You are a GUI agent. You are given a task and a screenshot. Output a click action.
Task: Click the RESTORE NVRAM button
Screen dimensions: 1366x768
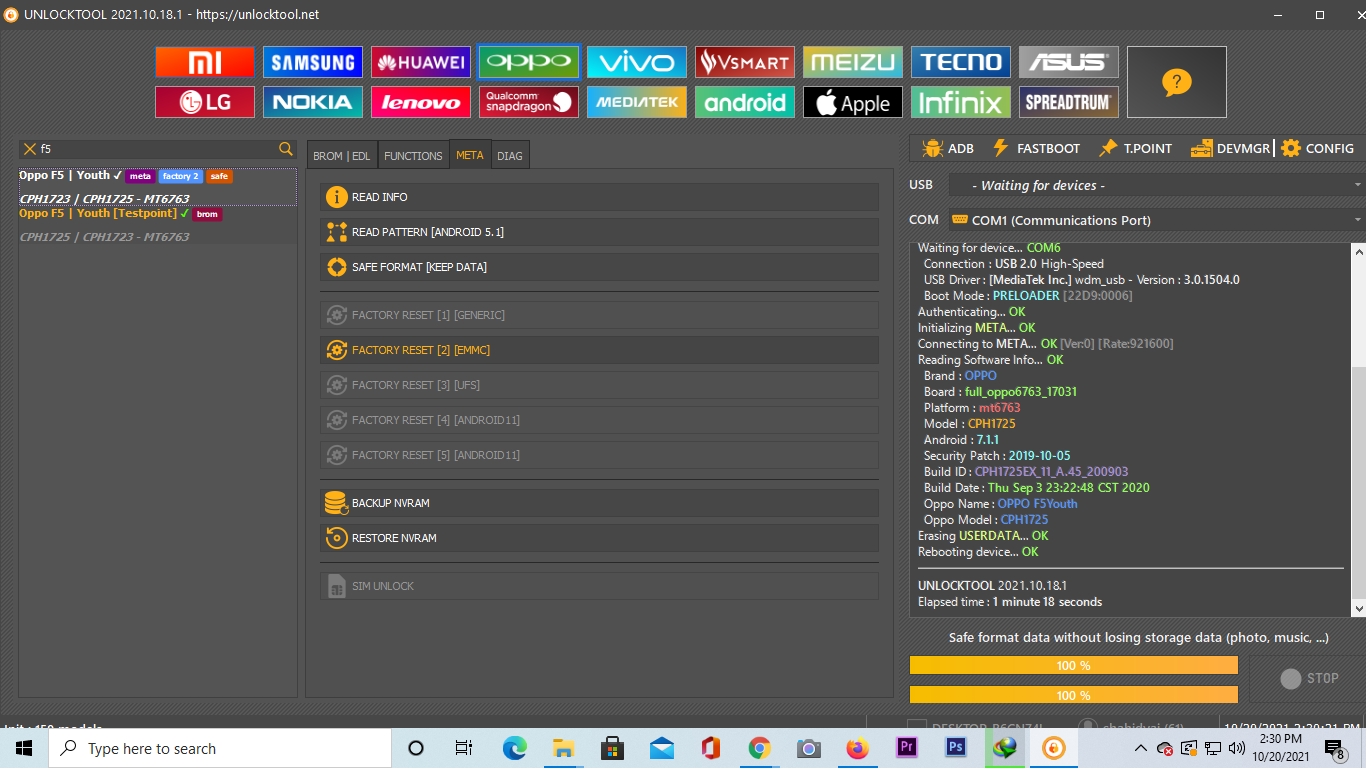click(599, 538)
